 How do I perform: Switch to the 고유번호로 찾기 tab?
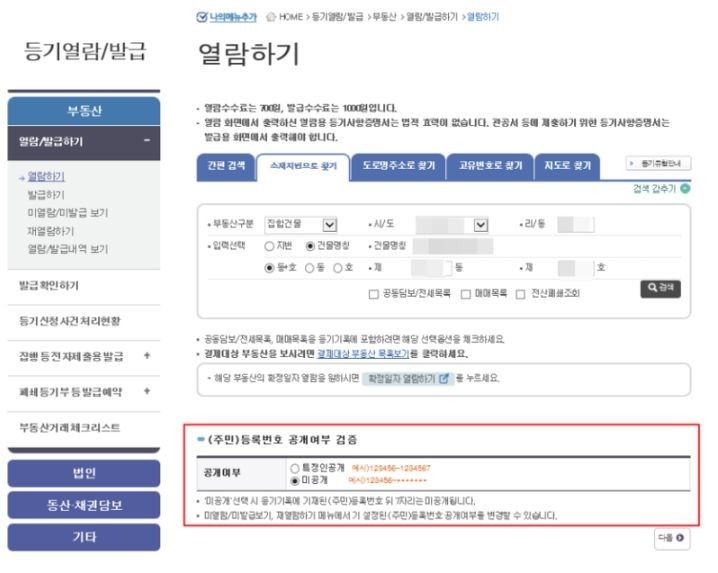point(490,167)
